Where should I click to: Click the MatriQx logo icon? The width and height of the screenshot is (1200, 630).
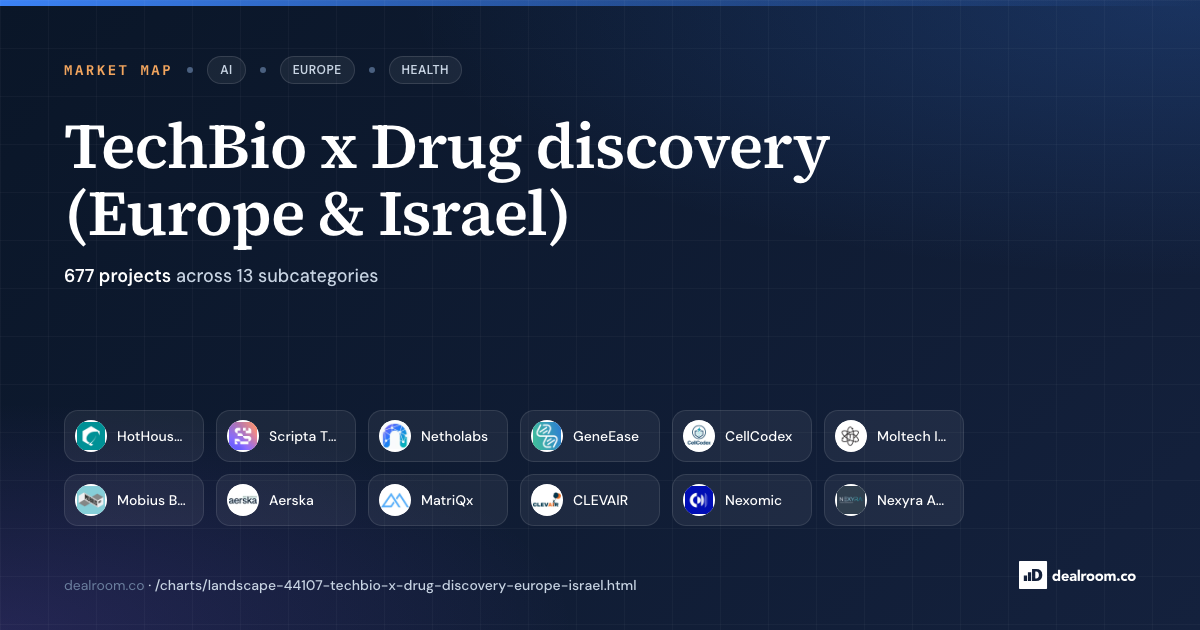[395, 500]
